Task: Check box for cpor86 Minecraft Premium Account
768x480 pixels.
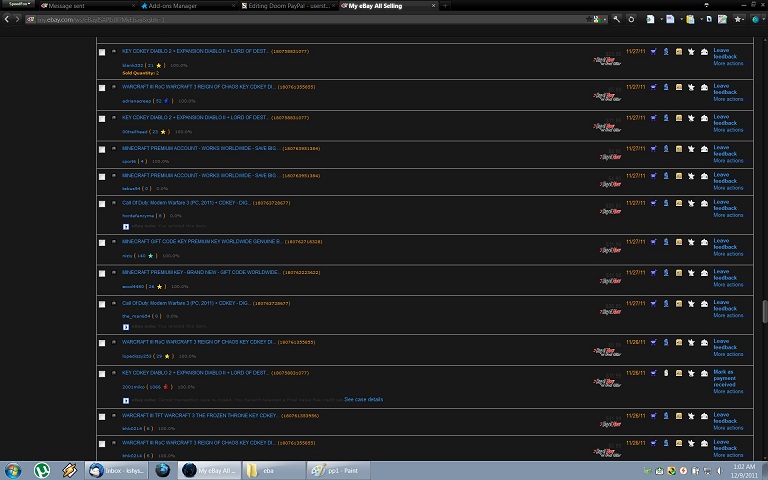Action: click(x=102, y=150)
